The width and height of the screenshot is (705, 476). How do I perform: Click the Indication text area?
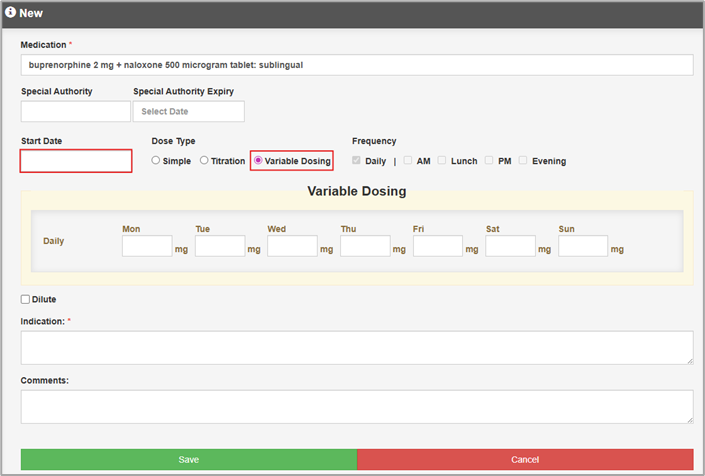(x=356, y=347)
